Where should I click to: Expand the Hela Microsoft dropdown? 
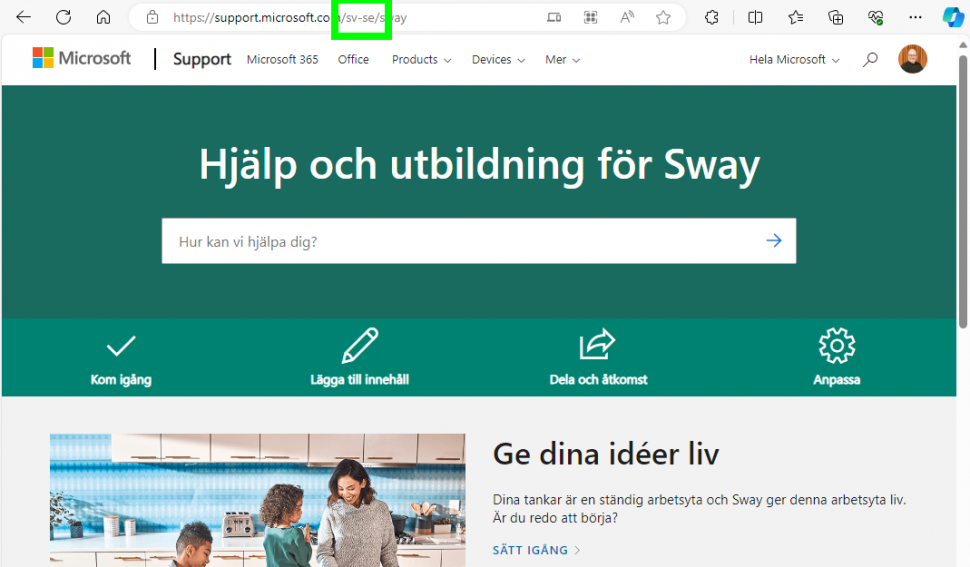(x=794, y=60)
